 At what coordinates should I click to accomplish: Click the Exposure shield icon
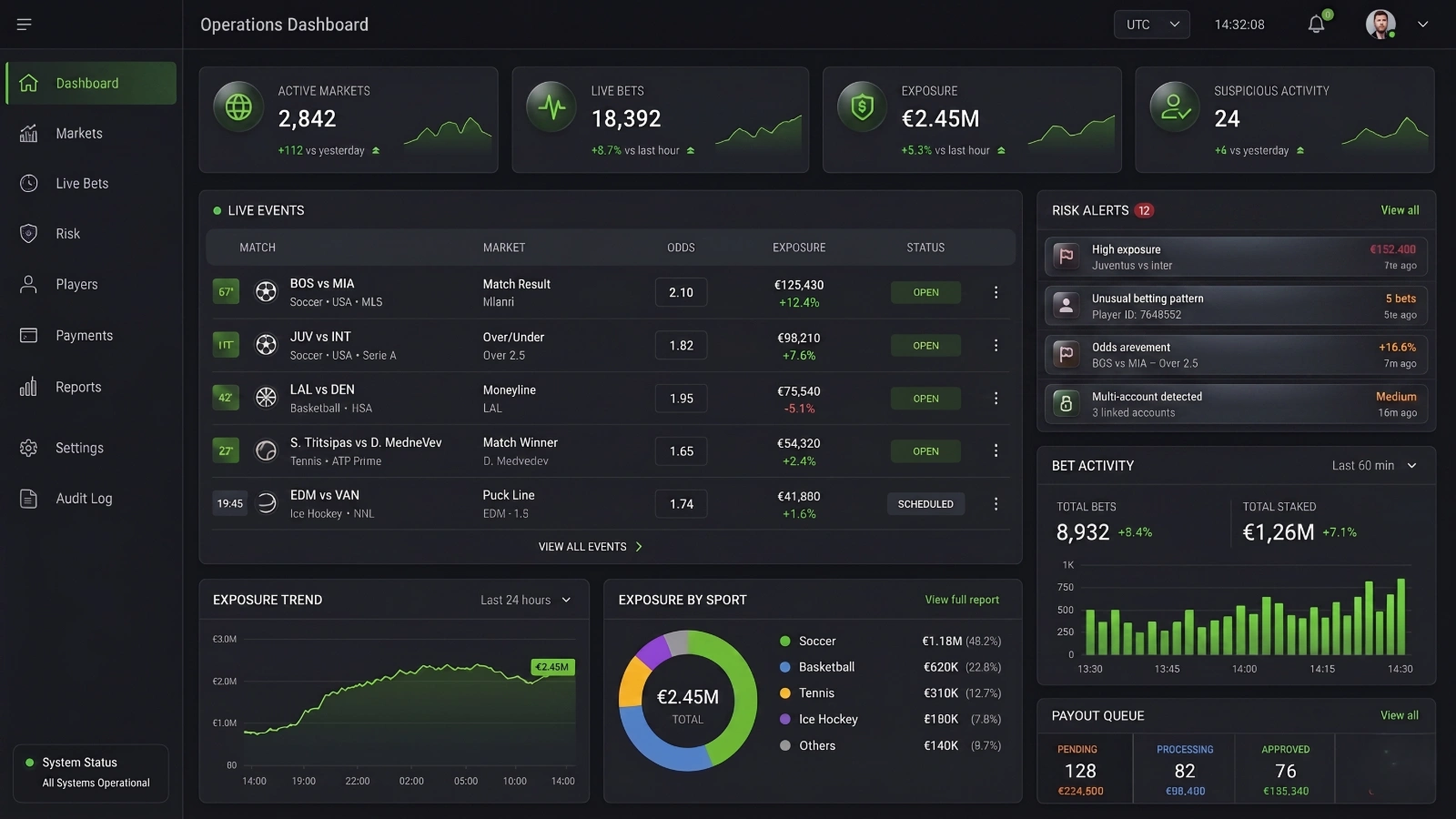[863, 107]
